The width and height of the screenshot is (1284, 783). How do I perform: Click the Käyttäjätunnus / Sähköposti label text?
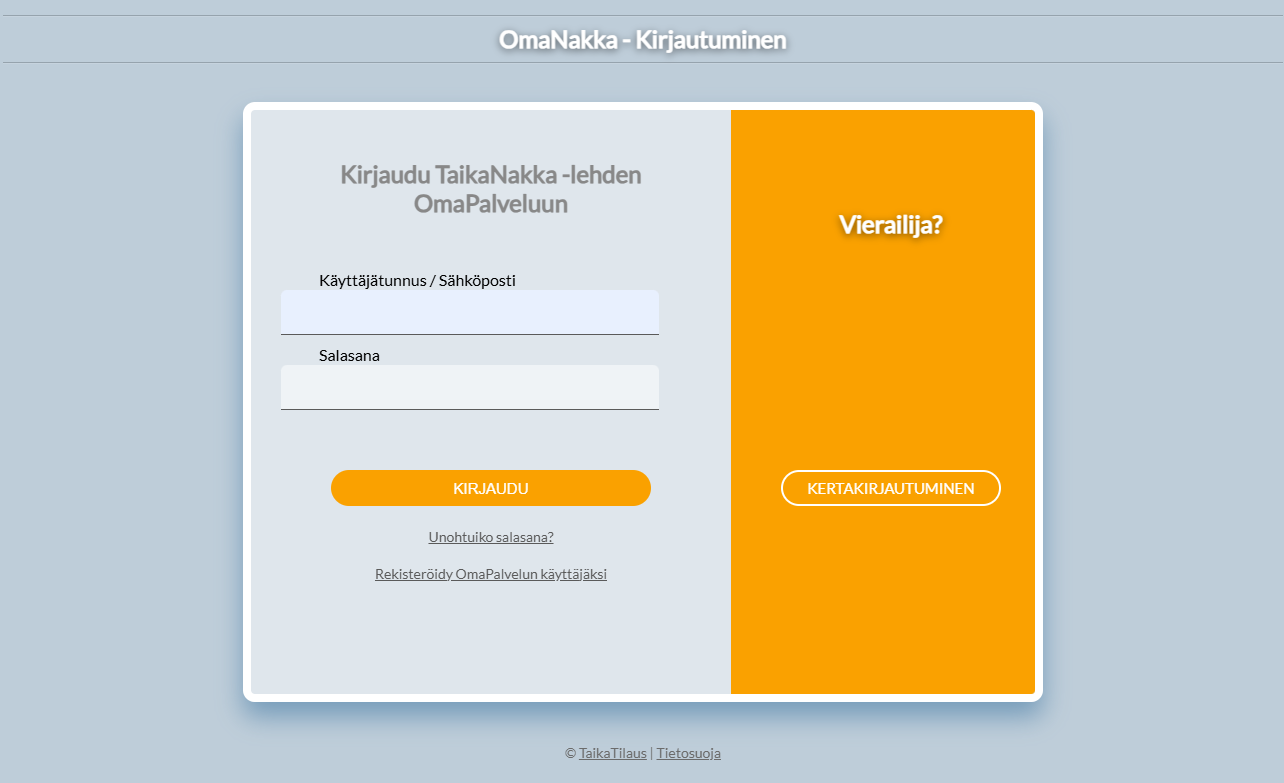[417, 280]
